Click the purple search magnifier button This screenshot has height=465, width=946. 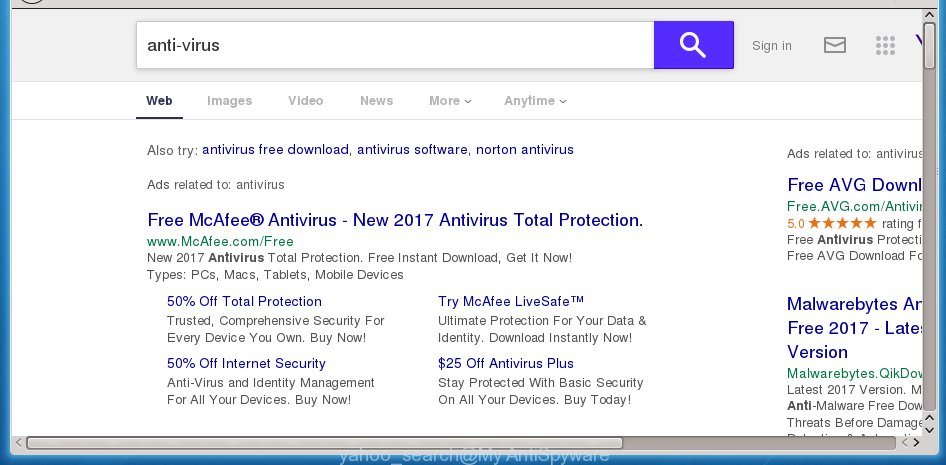coord(693,45)
